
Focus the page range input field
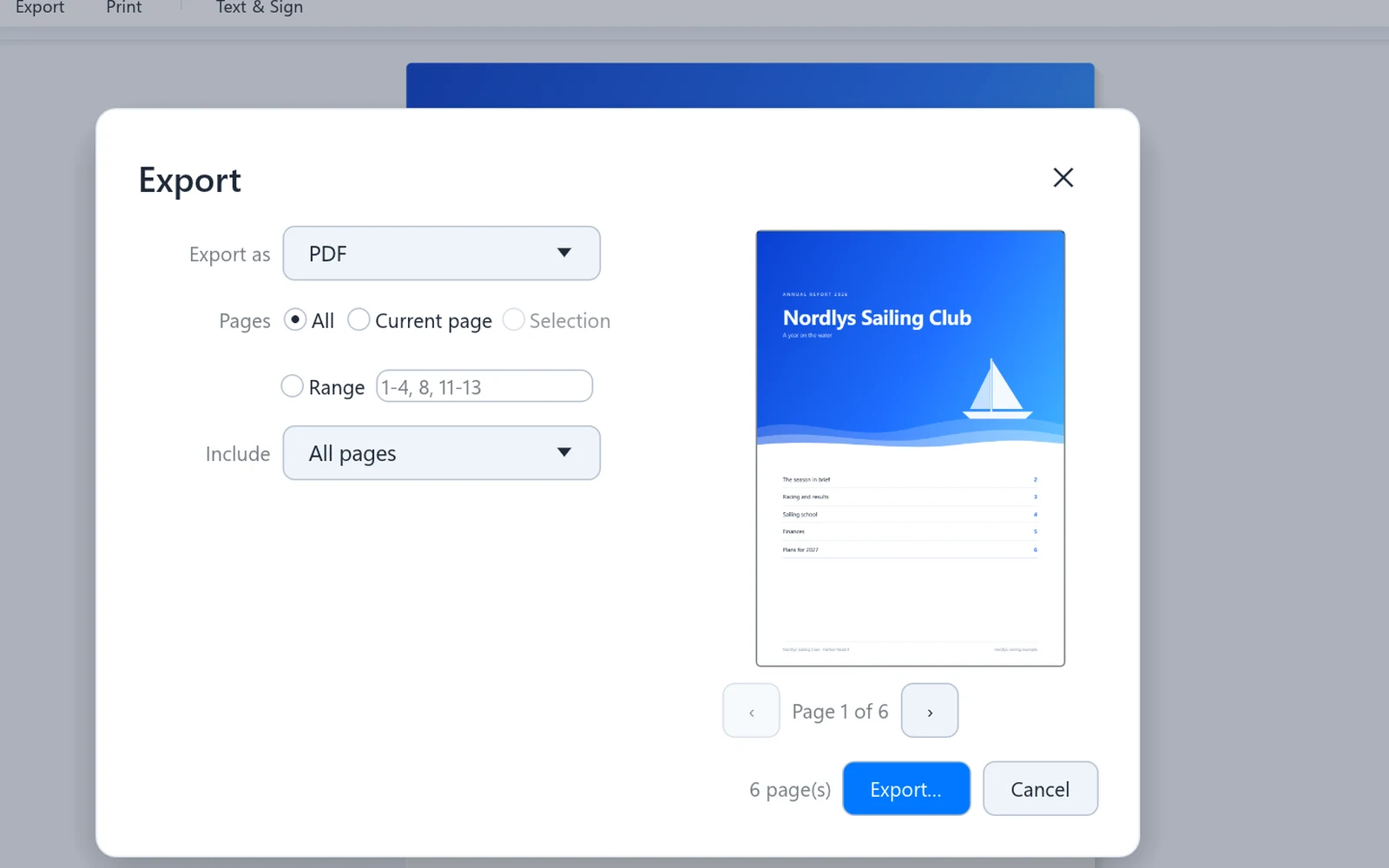click(x=484, y=386)
